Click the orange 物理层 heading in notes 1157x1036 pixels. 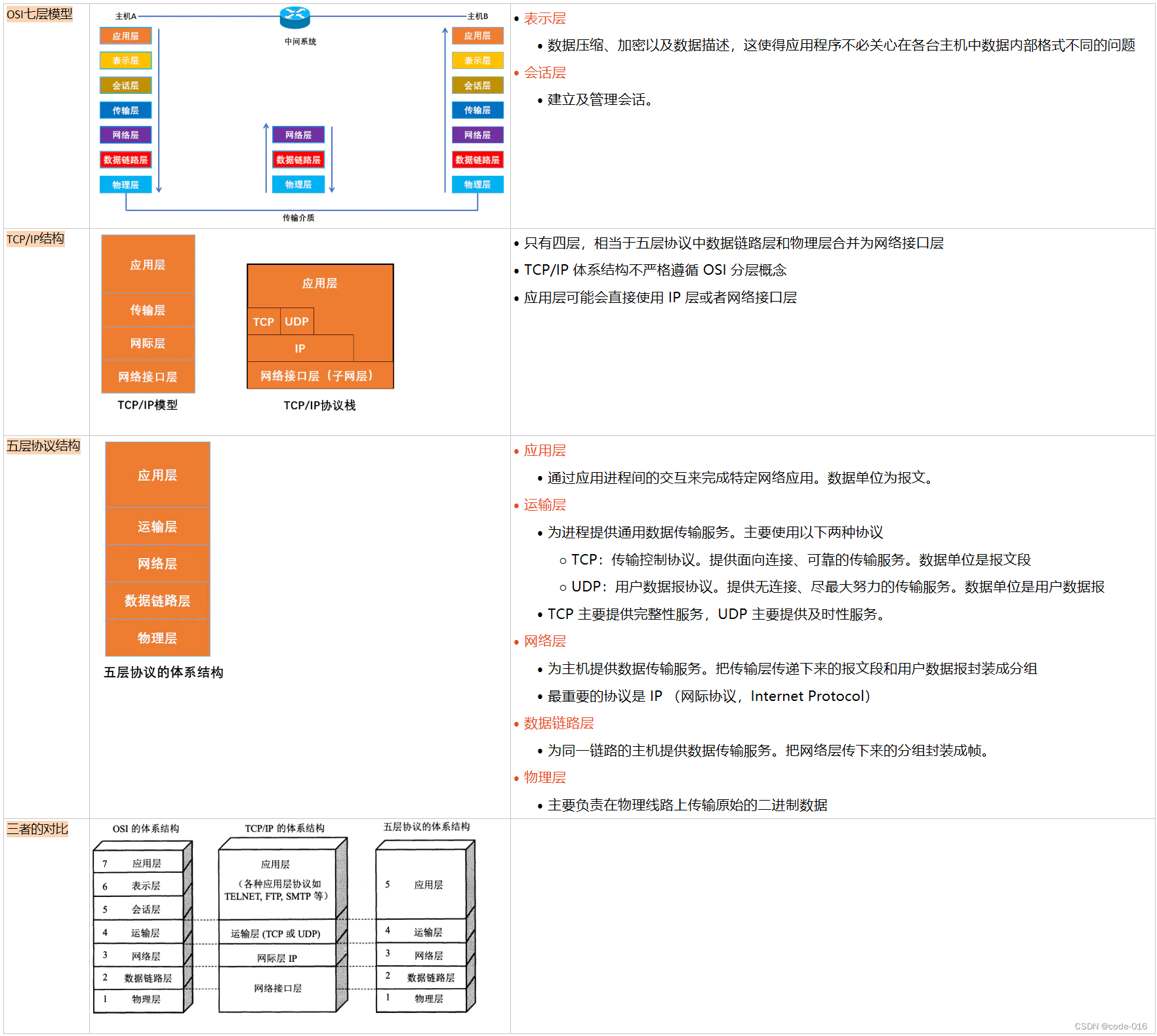pyautogui.click(x=544, y=778)
